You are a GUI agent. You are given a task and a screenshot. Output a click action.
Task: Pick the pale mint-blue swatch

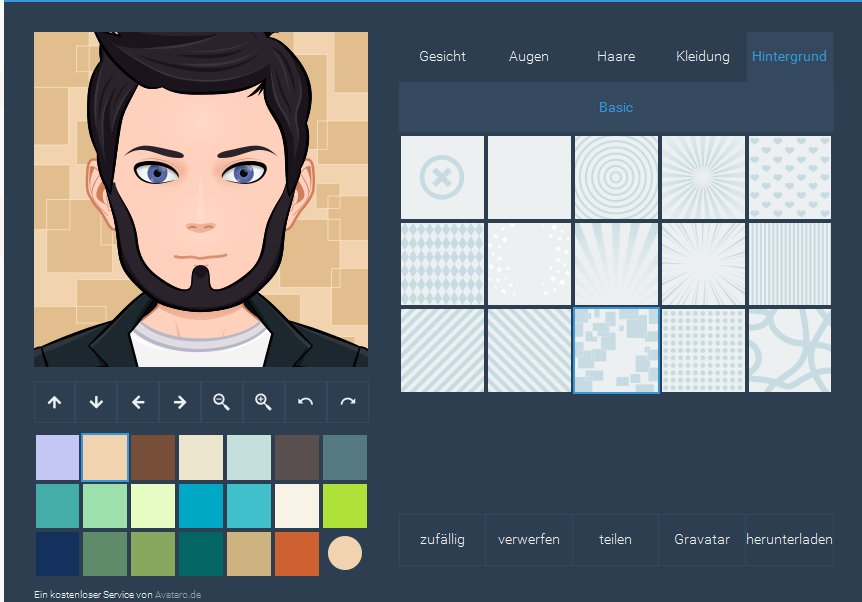[248, 457]
